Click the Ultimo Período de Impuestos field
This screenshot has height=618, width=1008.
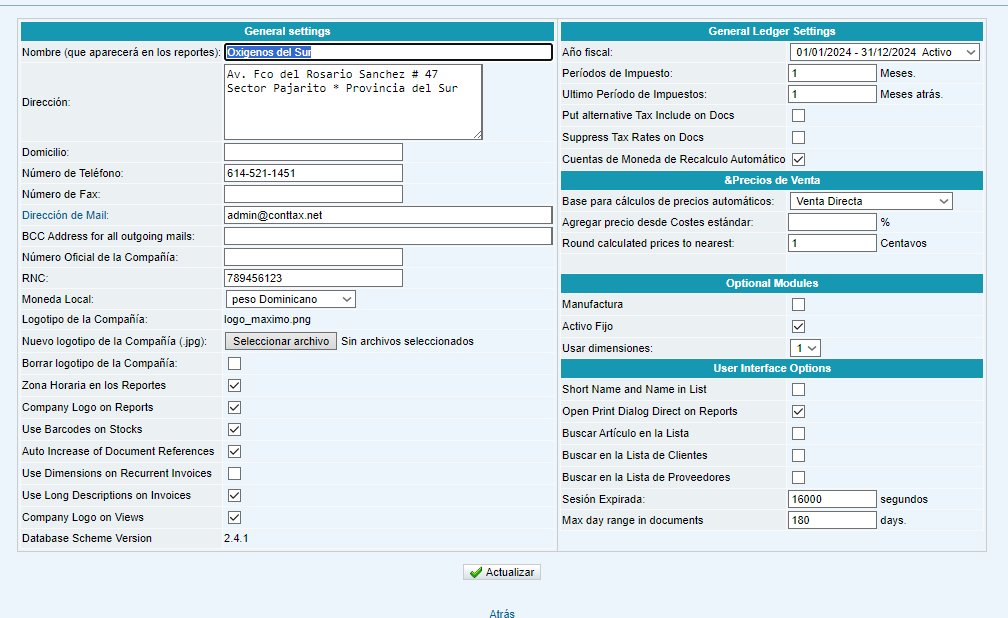click(832, 94)
